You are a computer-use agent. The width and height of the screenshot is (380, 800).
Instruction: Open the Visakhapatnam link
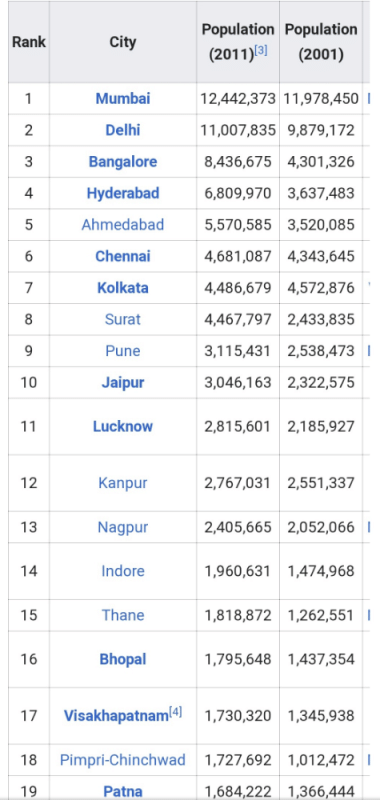[116, 716]
